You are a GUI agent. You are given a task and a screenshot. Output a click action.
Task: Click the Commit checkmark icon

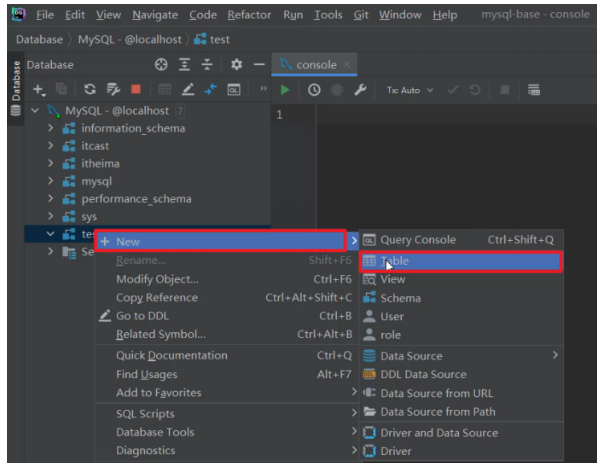(453, 90)
